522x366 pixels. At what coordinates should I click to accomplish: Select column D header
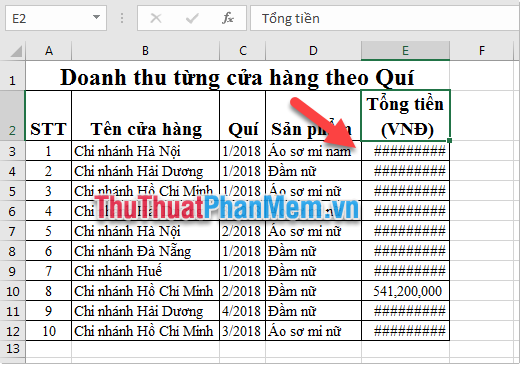313,51
